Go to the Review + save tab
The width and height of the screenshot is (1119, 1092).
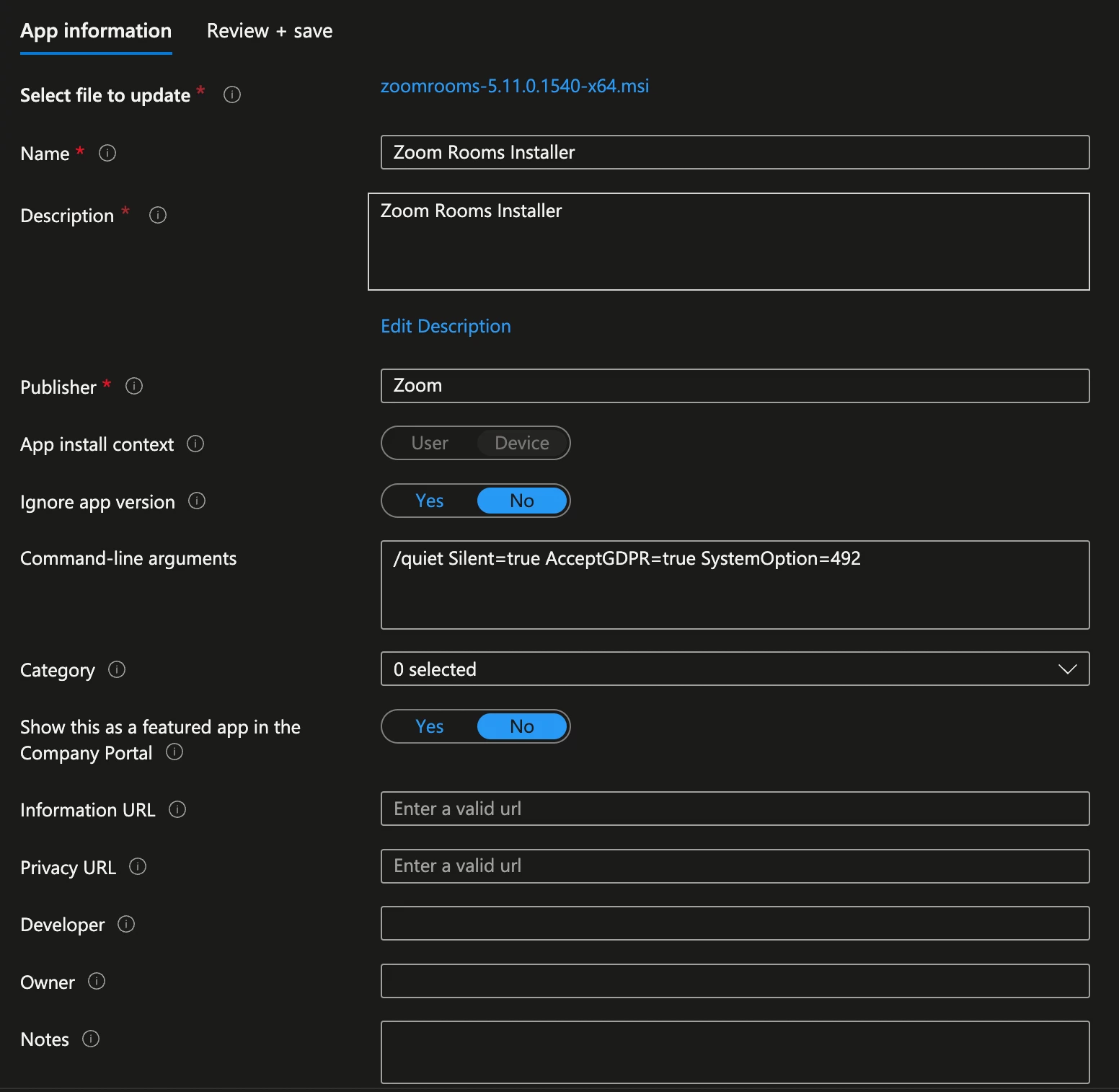point(270,31)
